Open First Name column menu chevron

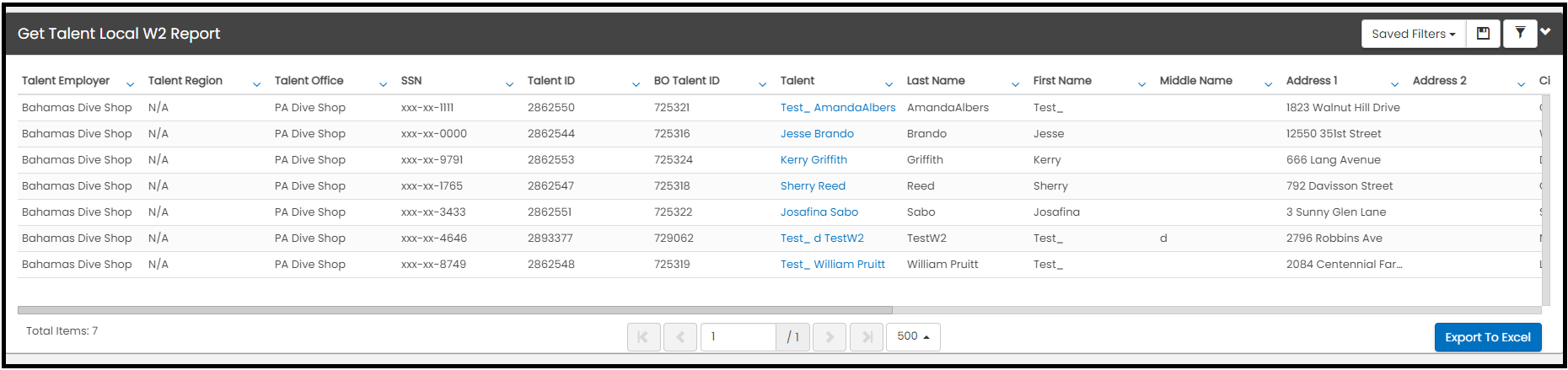[x=1141, y=84]
